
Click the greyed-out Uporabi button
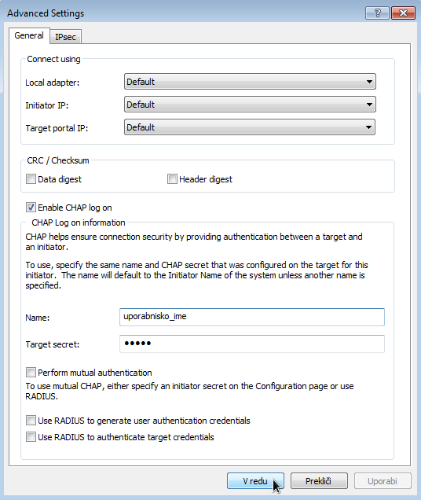click(382, 481)
